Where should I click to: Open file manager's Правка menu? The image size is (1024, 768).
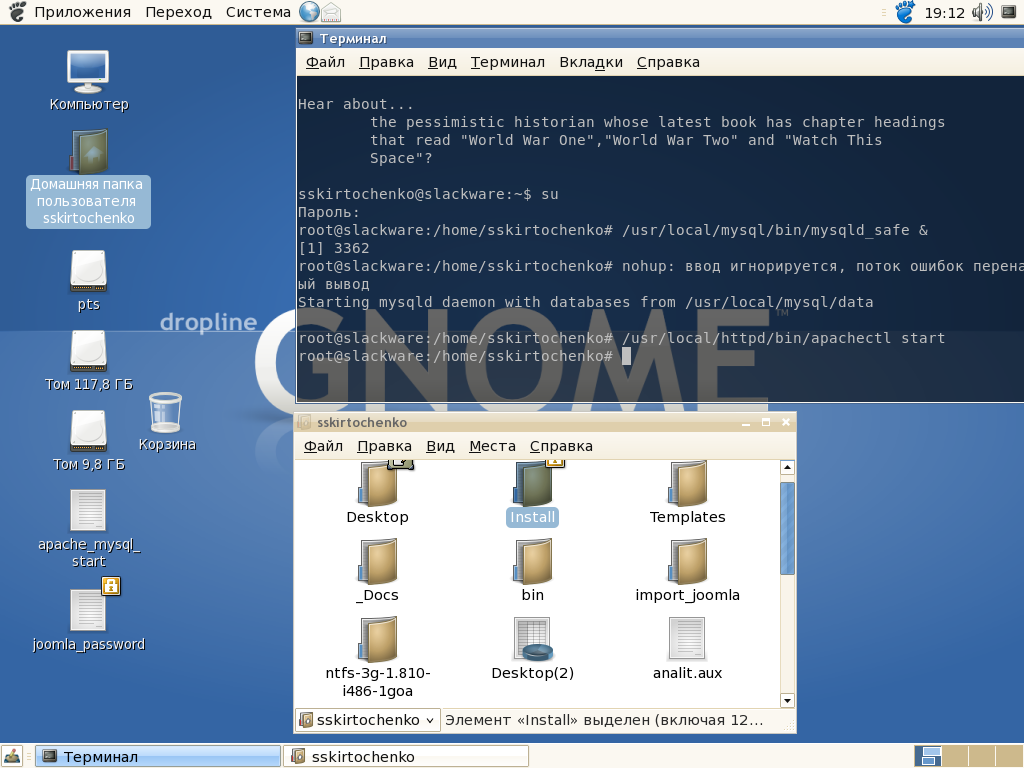click(x=384, y=446)
